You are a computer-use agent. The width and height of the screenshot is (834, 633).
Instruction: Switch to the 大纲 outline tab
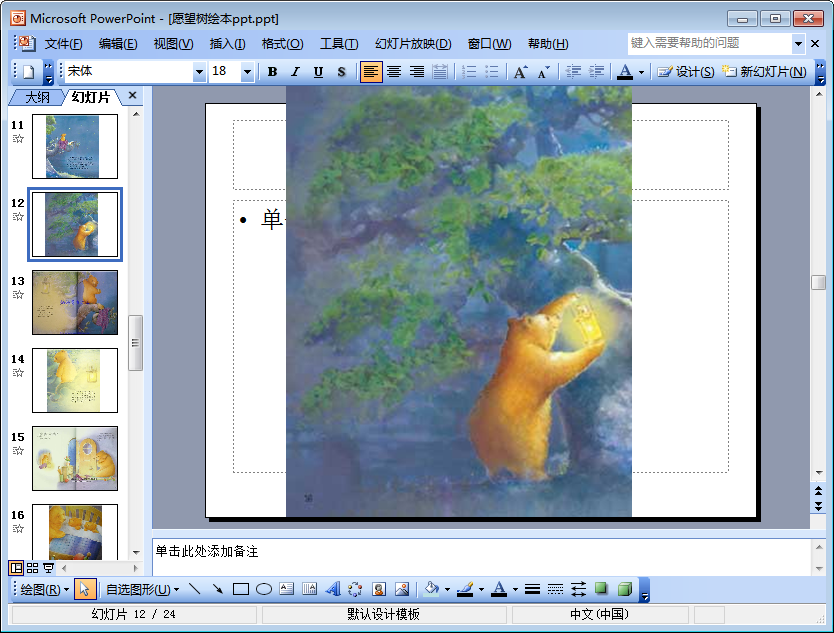(x=37, y=97)
